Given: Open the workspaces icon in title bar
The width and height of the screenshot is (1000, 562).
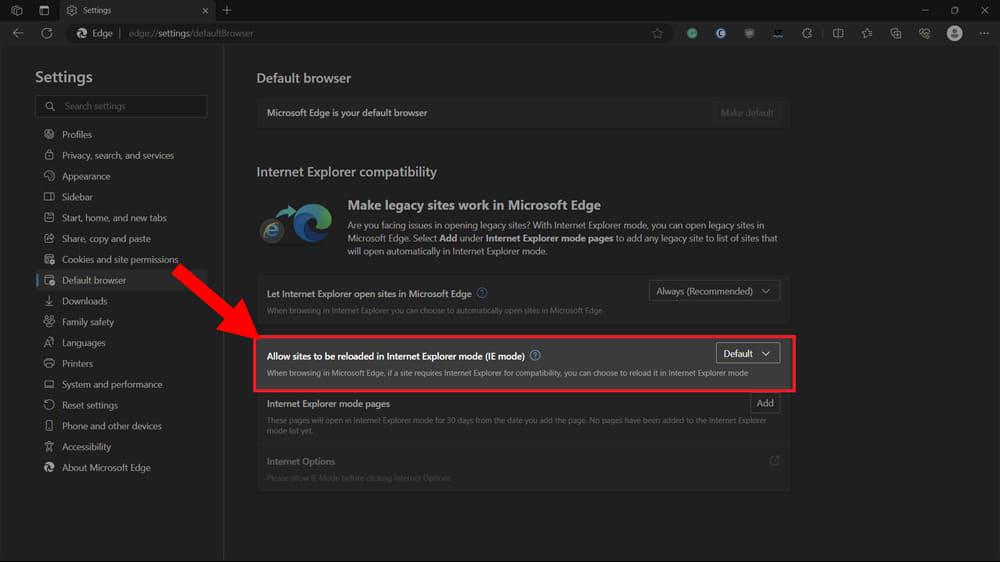Looking at the screenshot, I should pos(17,10).
